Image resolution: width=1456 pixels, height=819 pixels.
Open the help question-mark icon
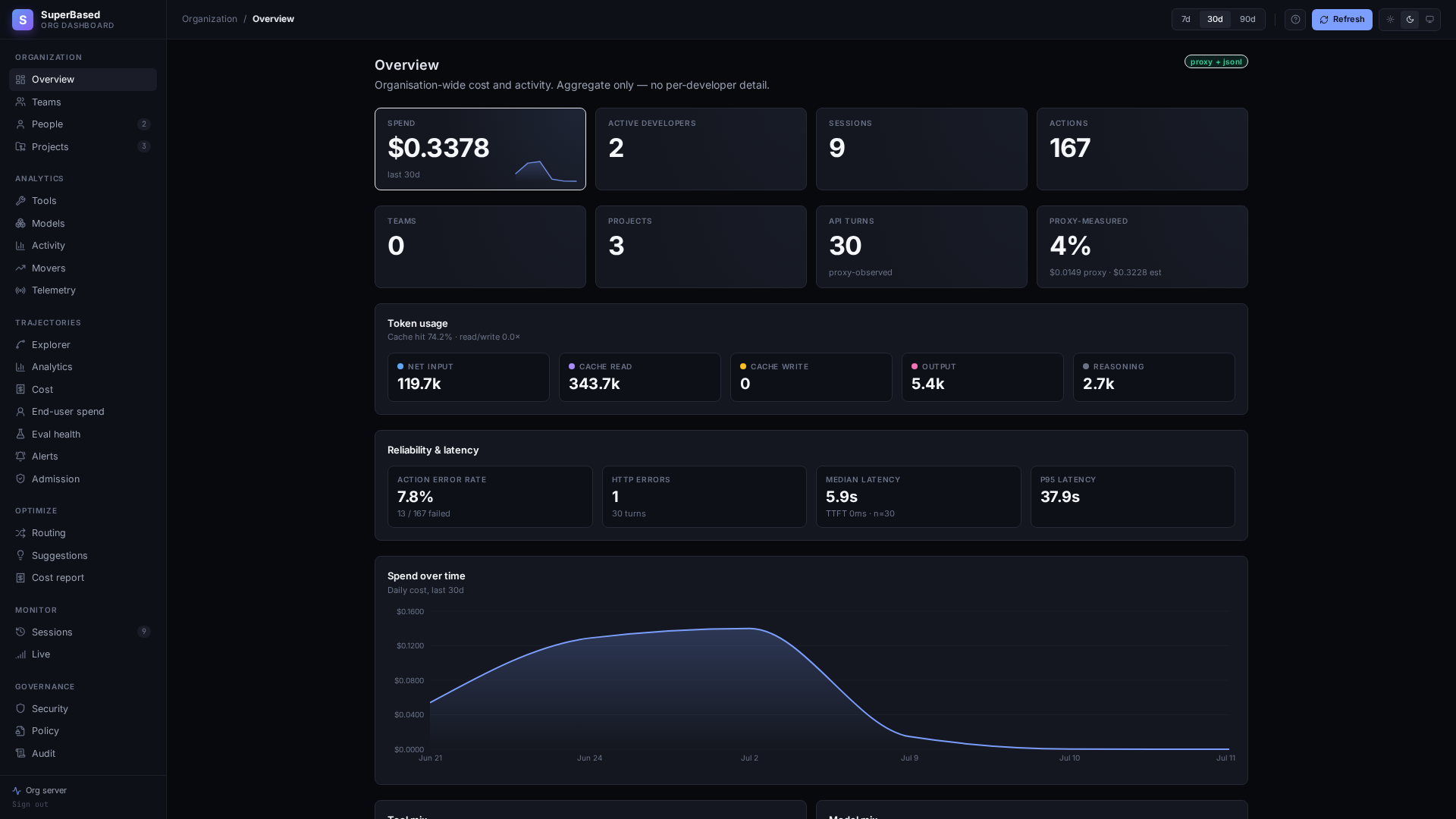pos(1295,20)
